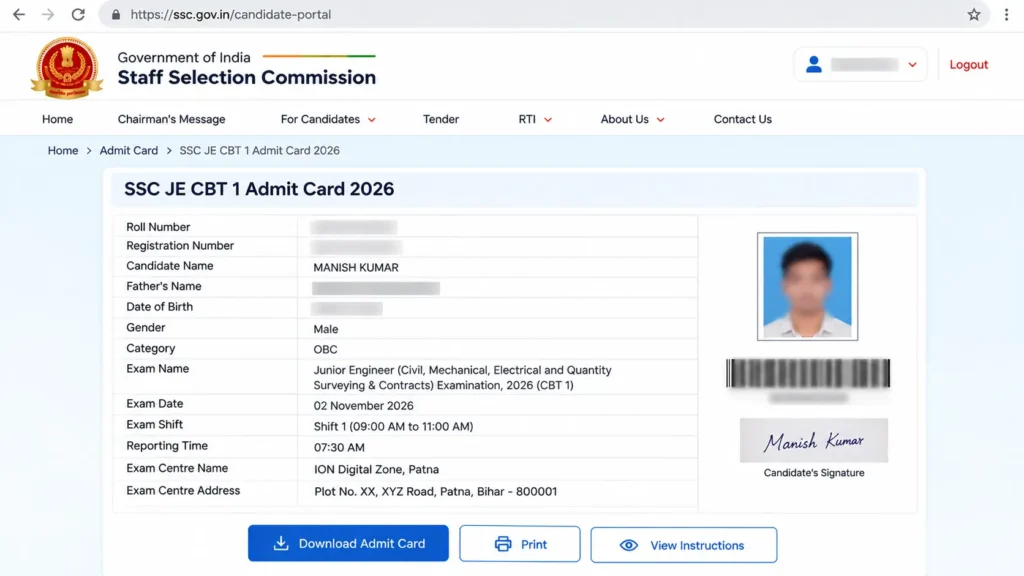Click the user profile avatar icon
The image size is (1024, 576).
click(814, 64)
